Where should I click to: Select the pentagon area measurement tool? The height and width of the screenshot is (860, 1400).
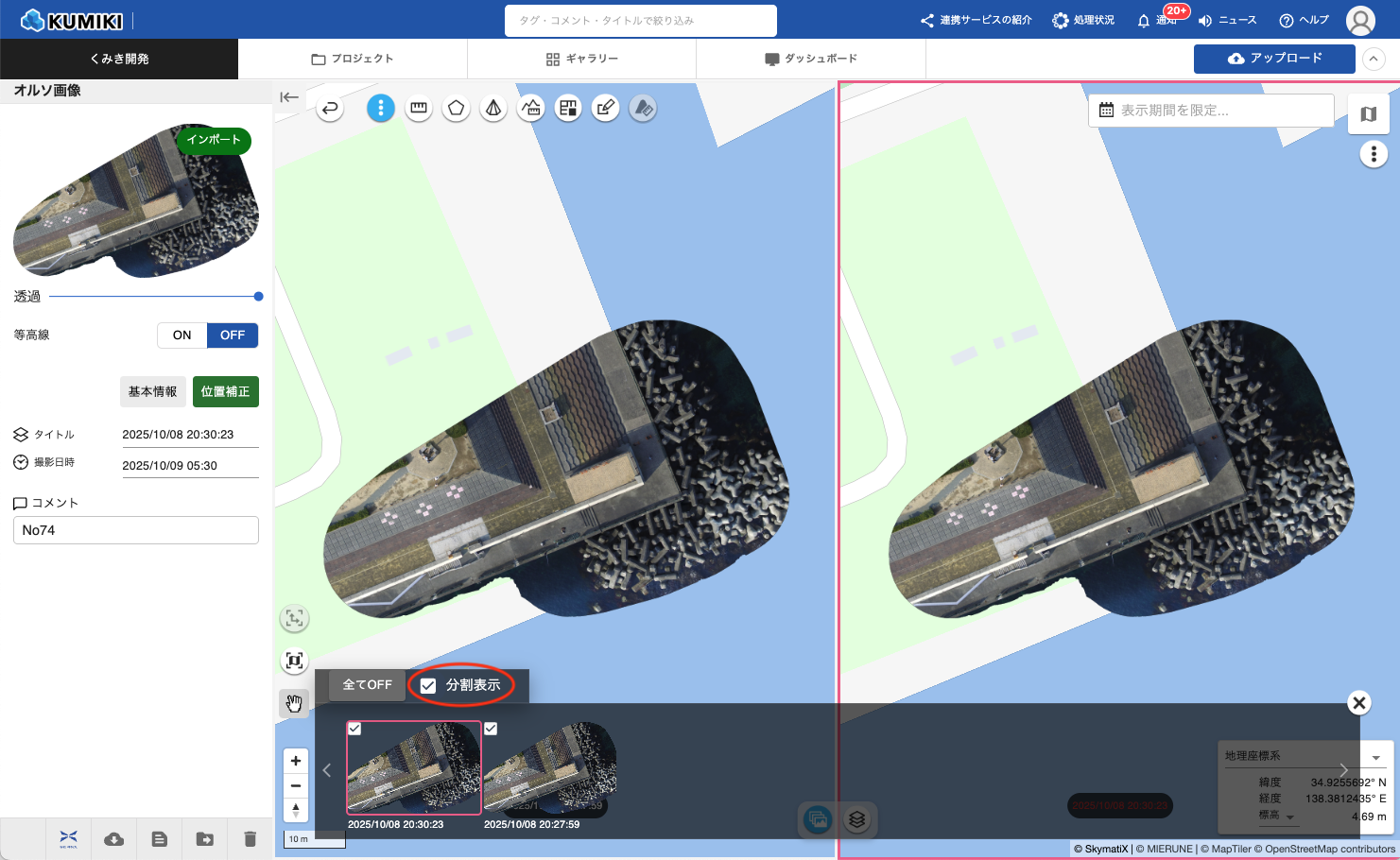[457, 109]
